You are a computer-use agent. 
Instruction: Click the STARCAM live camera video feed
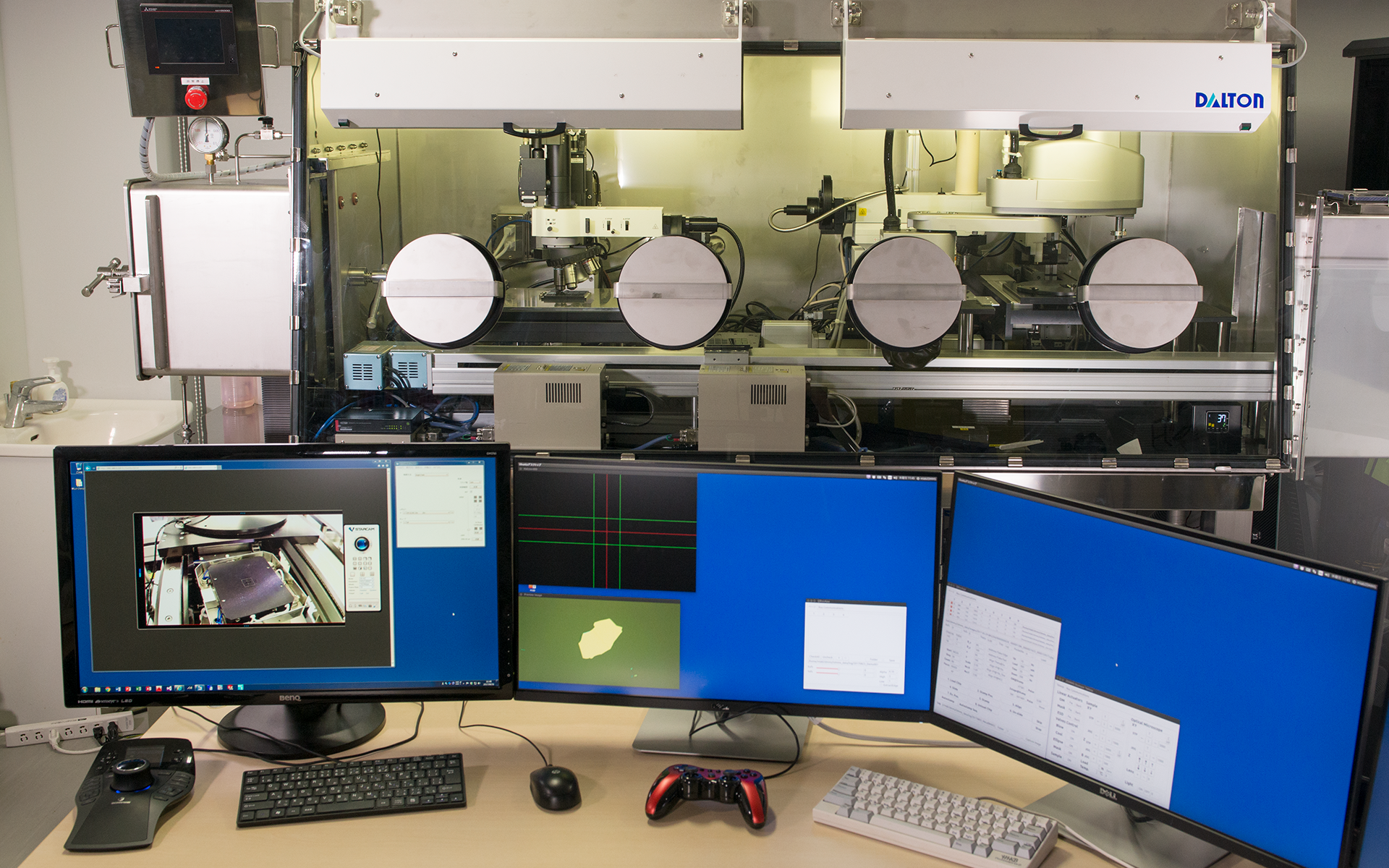point(243,569)
